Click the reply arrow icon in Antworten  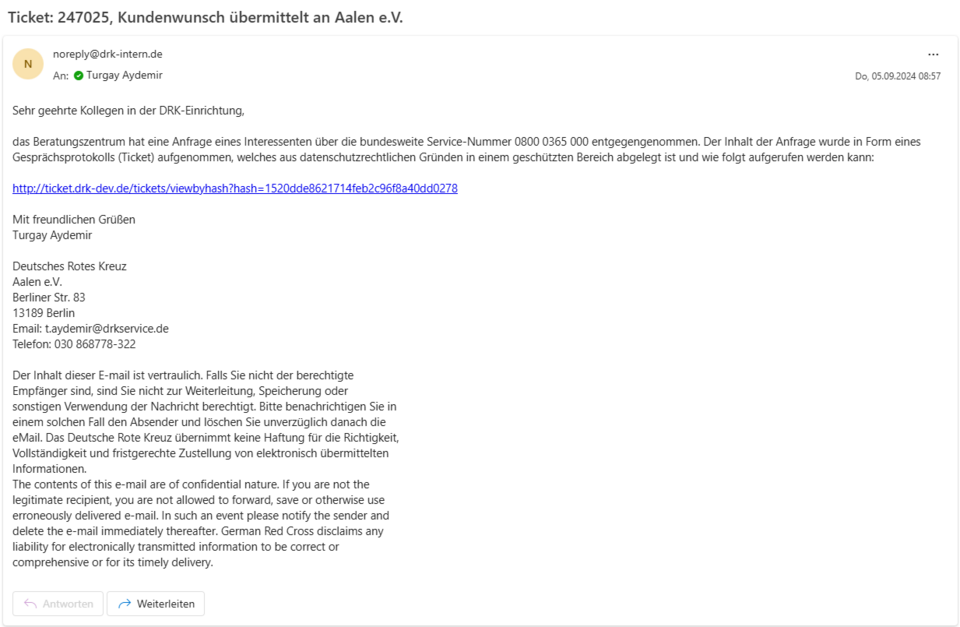point(30,604)
